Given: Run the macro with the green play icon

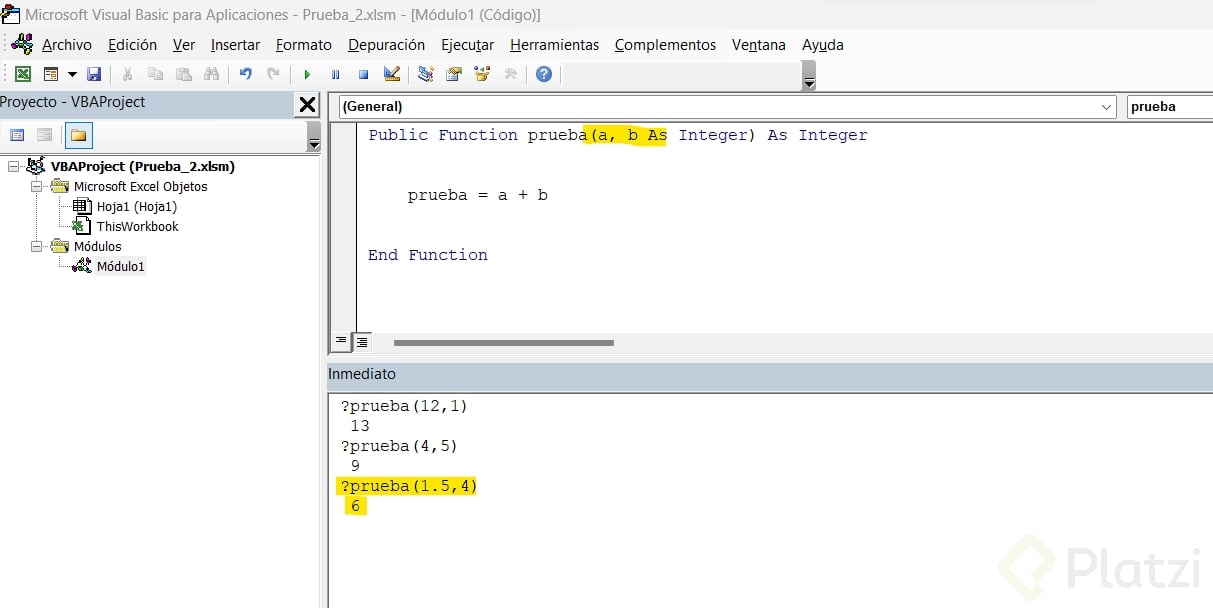Looking at the screenshot, I should [x=307, y=74].
